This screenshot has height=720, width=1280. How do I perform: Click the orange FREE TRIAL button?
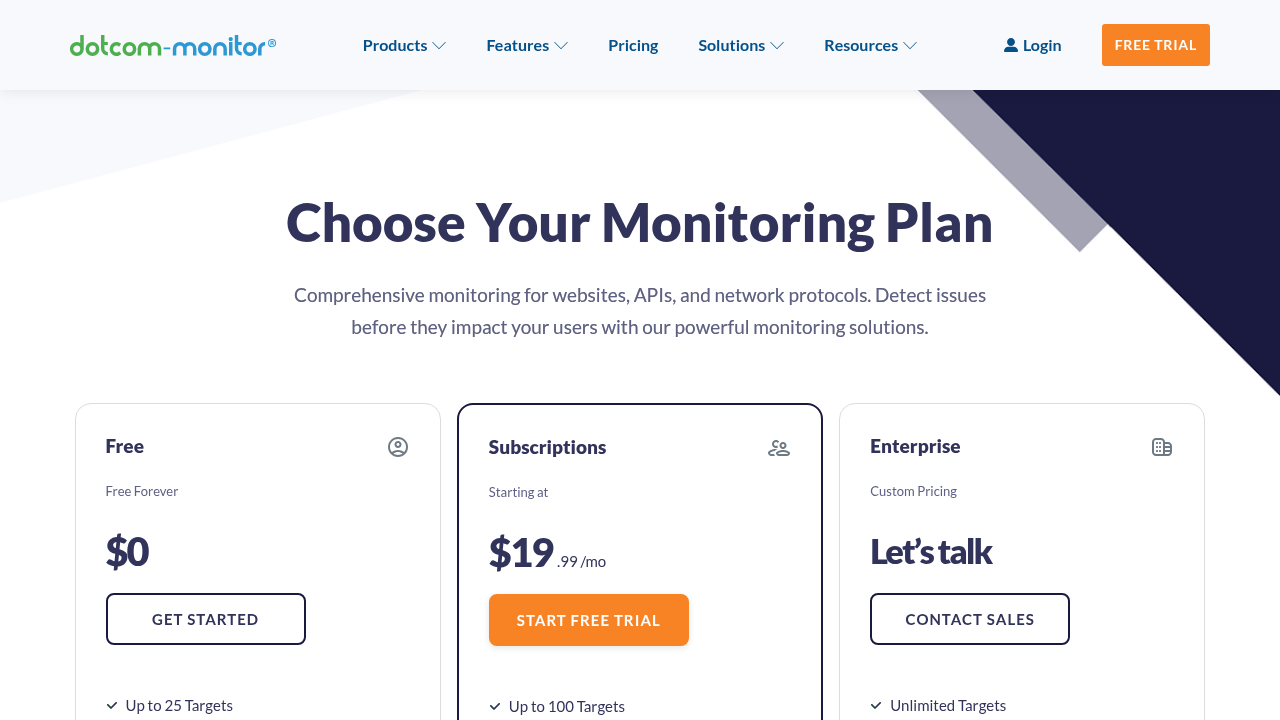click(1156, 45)
